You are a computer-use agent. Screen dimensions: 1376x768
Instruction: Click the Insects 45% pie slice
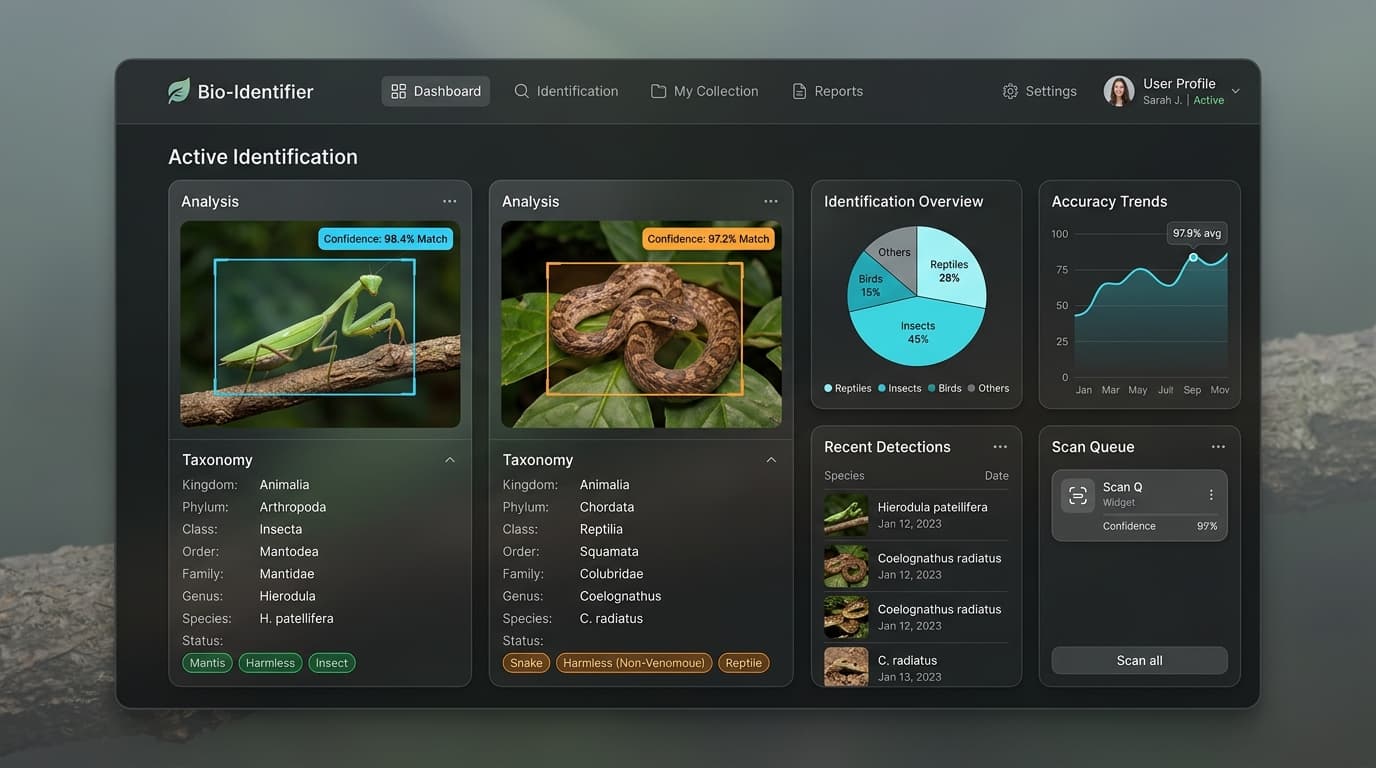click(x=918, y=332)
